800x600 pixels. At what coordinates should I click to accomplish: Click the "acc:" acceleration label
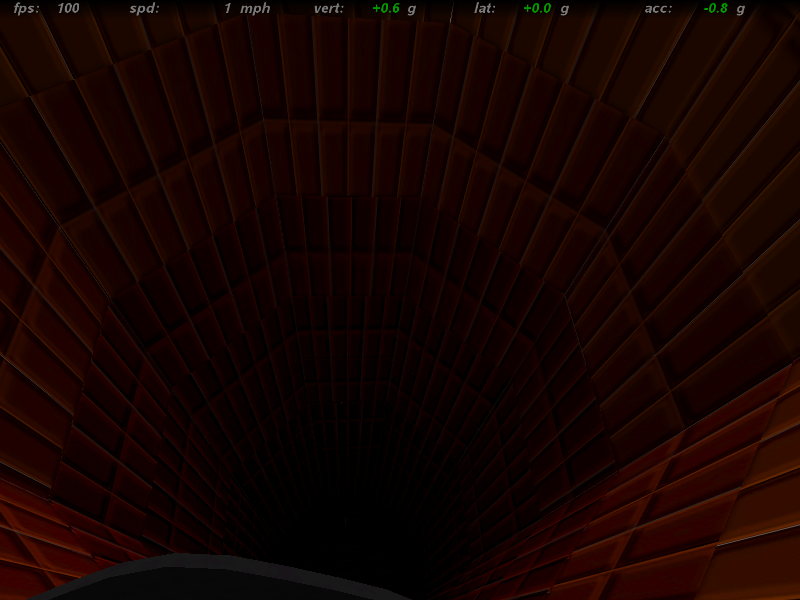pos(658,8)
